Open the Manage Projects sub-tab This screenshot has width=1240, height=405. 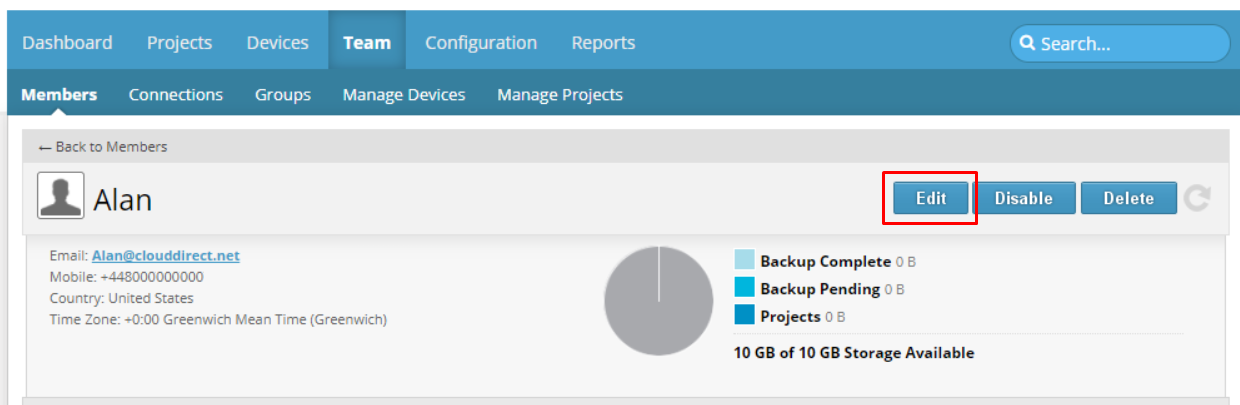pyautogui.click(x=560, y=95)
